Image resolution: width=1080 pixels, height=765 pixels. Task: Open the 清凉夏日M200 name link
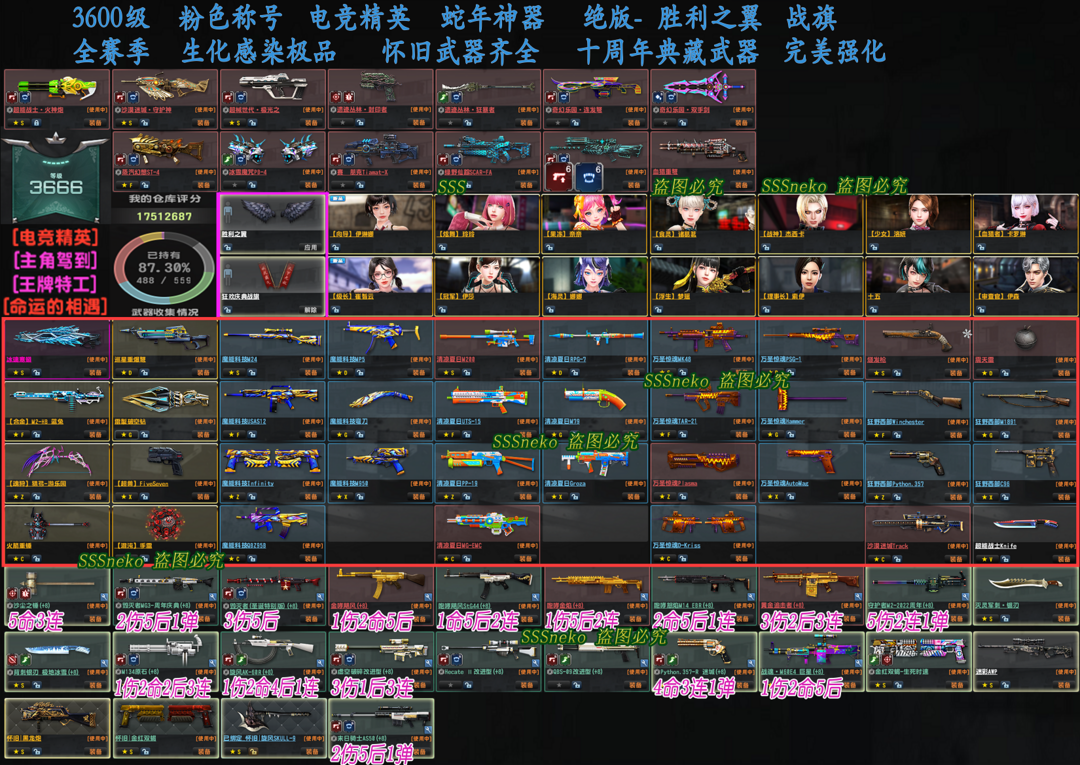point(456,359)
